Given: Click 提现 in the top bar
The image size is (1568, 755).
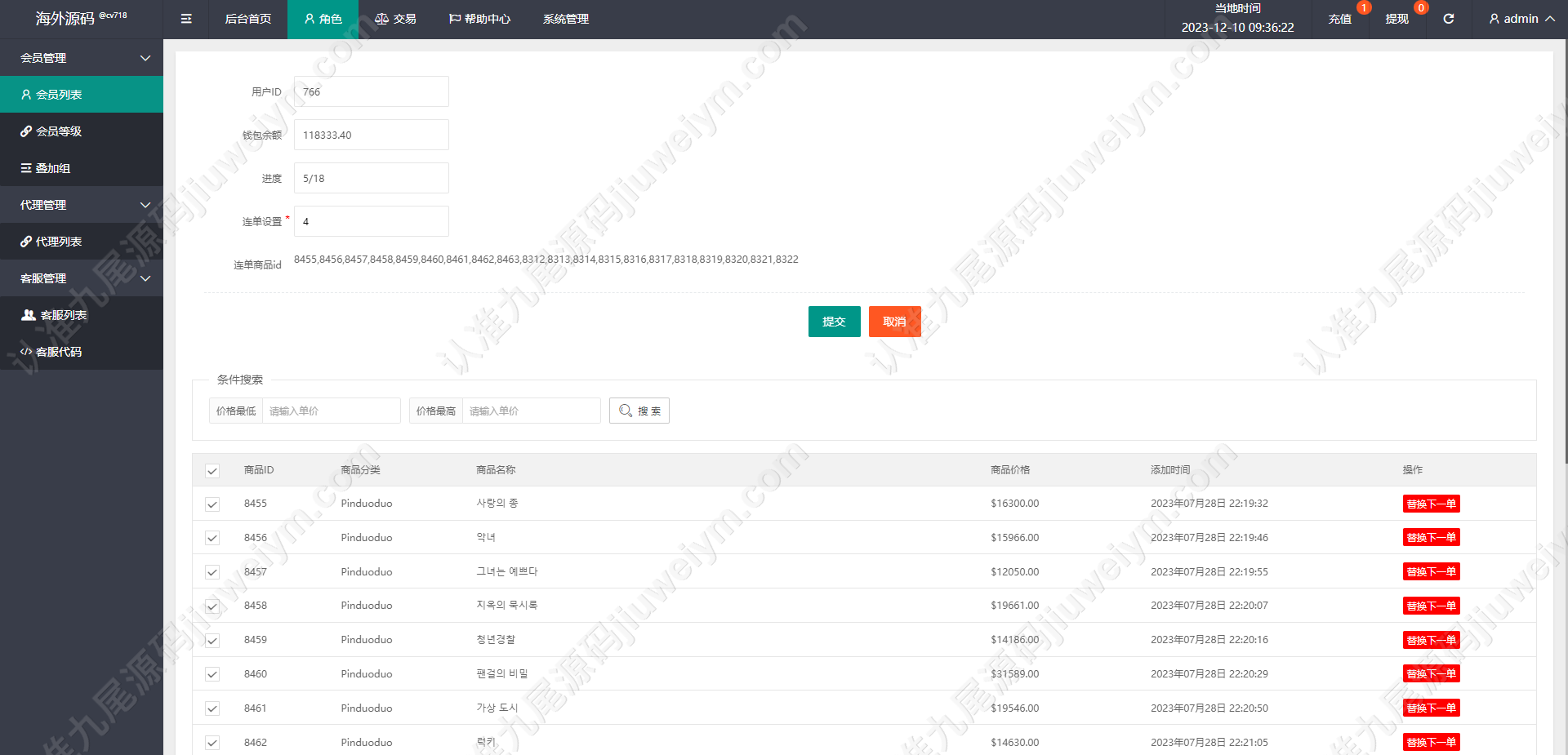Looking at the screenshot, I should coord(1396,19).
